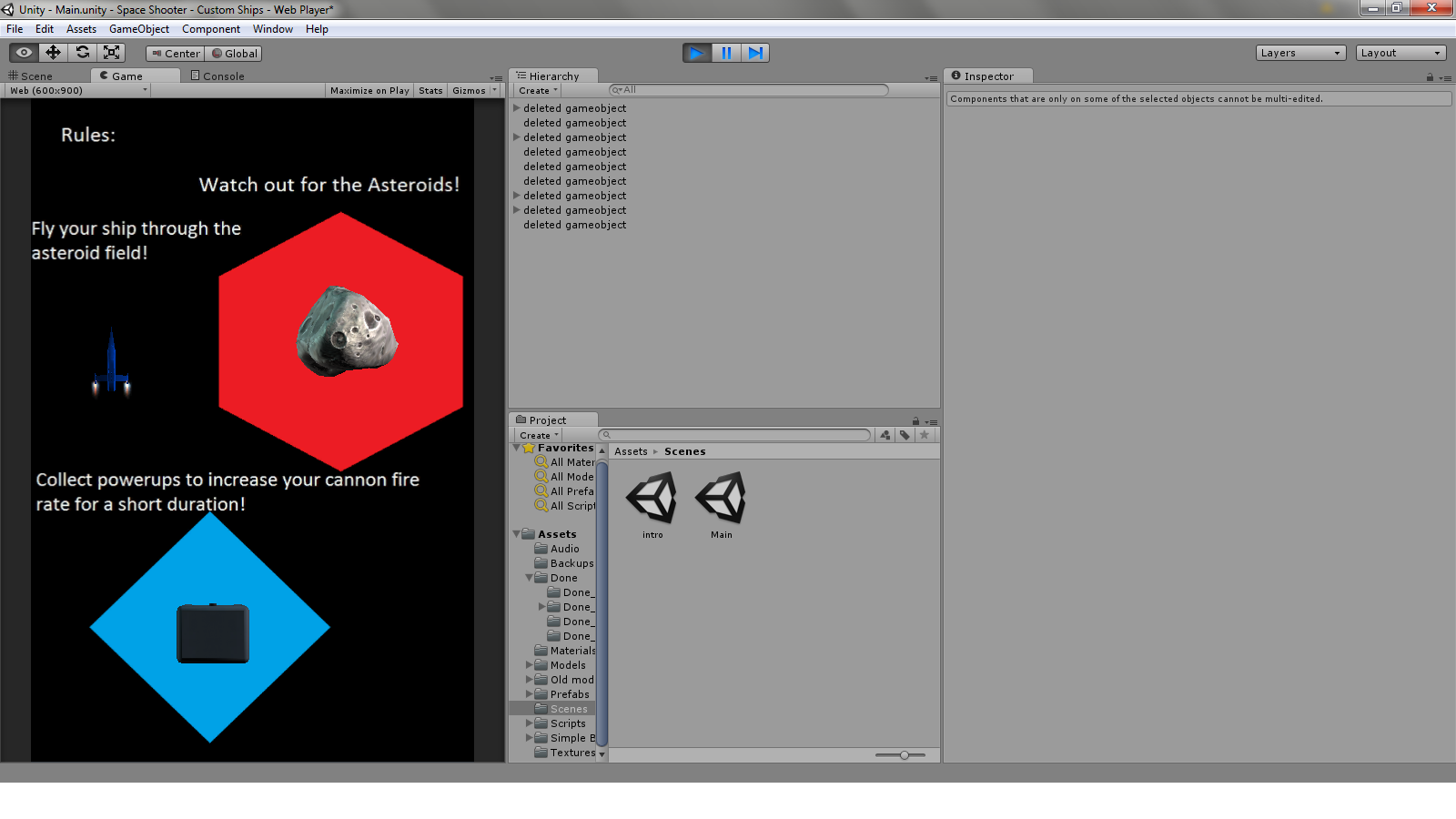The image size is (1456, 819).
Task: Toggle Maximize on Play in Game view
Action: [369, 90]
